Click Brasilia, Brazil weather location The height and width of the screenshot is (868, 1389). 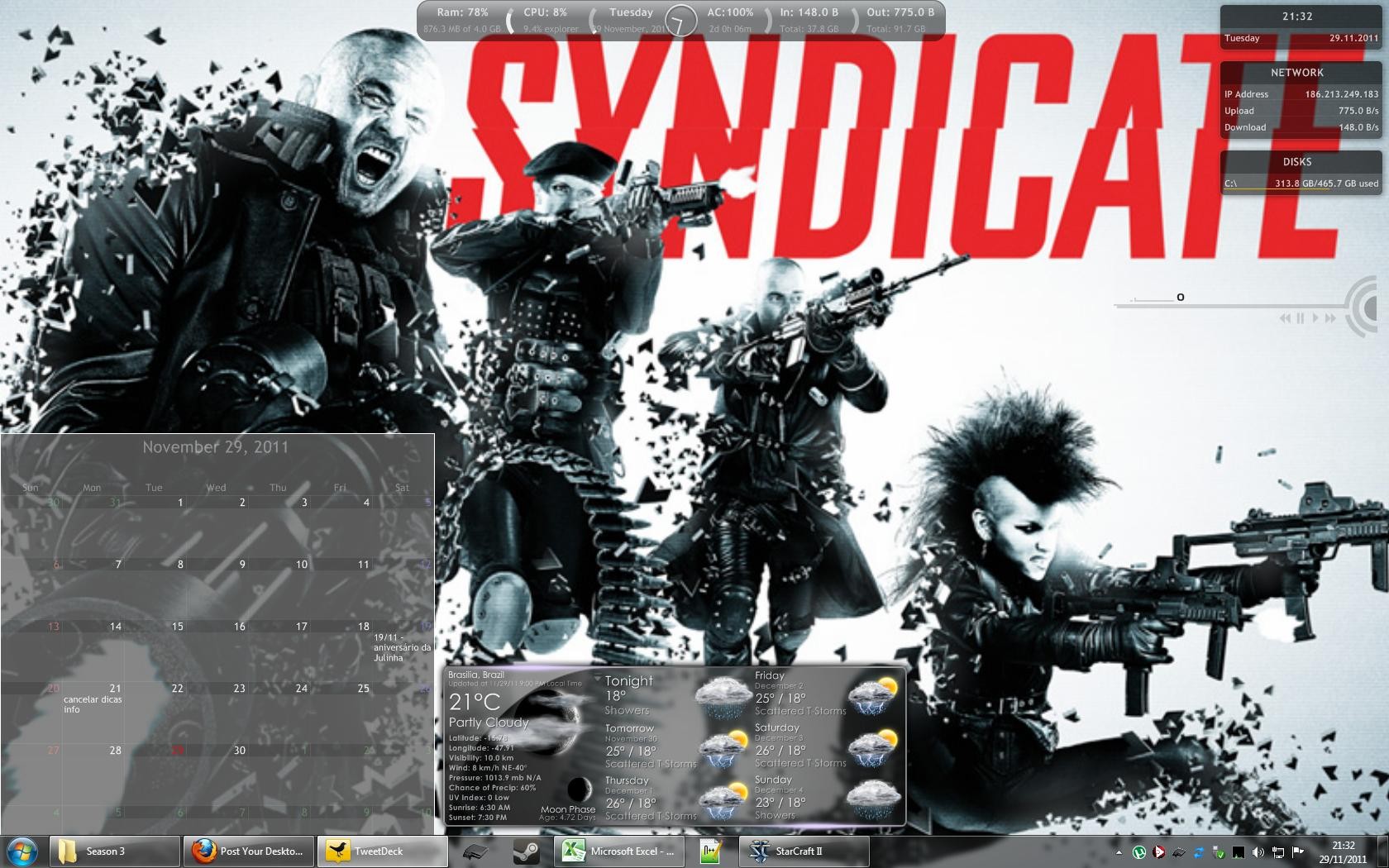476,675
